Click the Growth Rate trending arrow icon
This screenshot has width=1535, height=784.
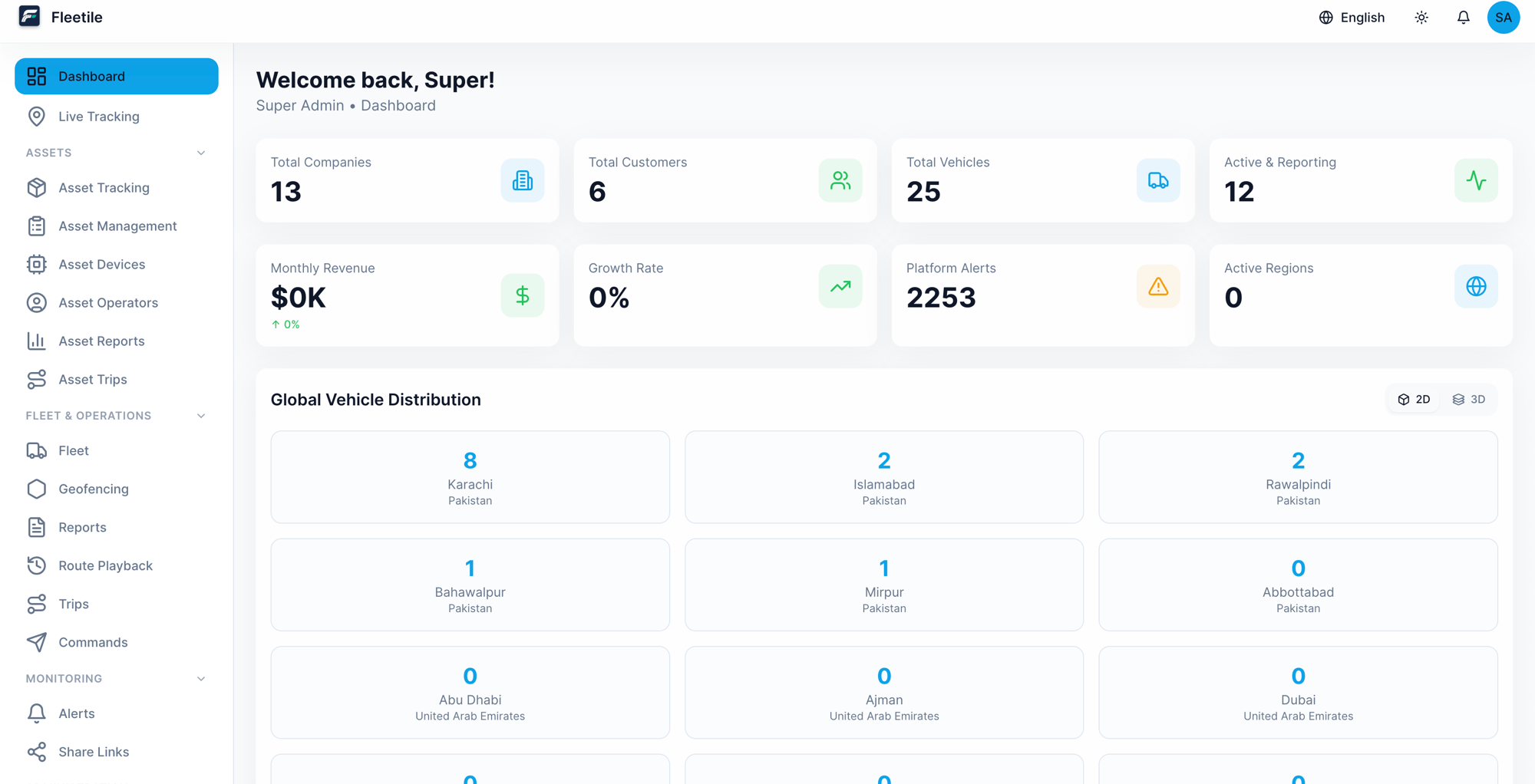[x=840, y=286]
